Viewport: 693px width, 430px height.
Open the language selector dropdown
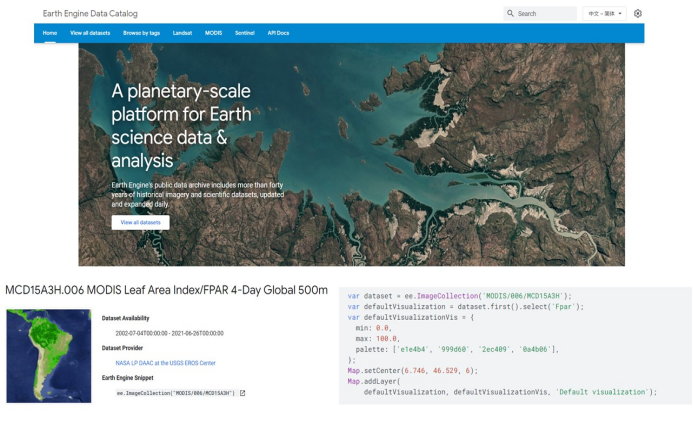(x=604, y=13)
